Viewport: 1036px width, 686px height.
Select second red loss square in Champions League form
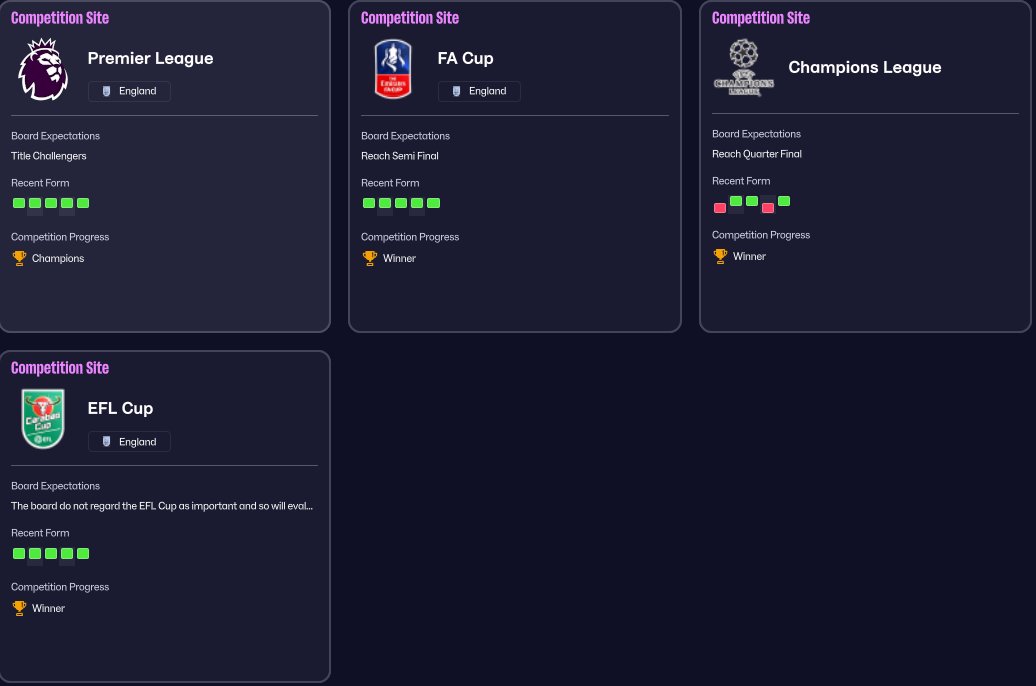(x=768, y=208)
